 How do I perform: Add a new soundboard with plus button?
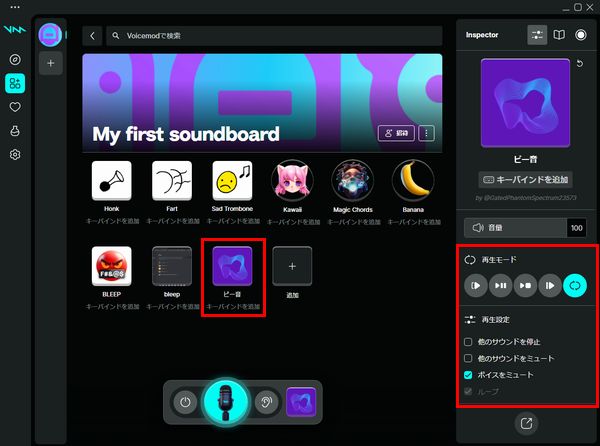[x=51, y=63]
